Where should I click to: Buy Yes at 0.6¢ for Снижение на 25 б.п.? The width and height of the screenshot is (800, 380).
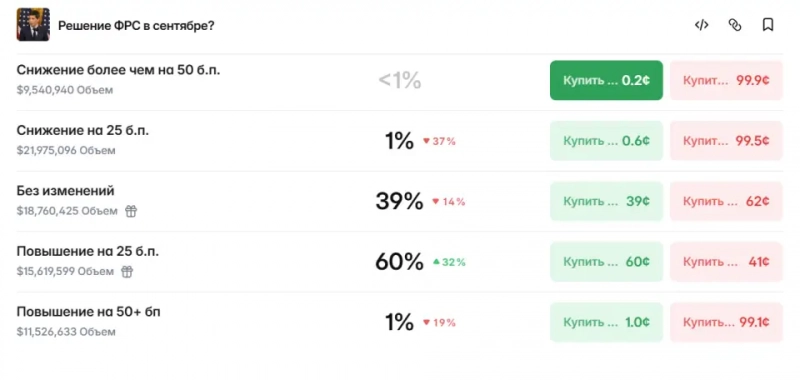coord(606,141)
